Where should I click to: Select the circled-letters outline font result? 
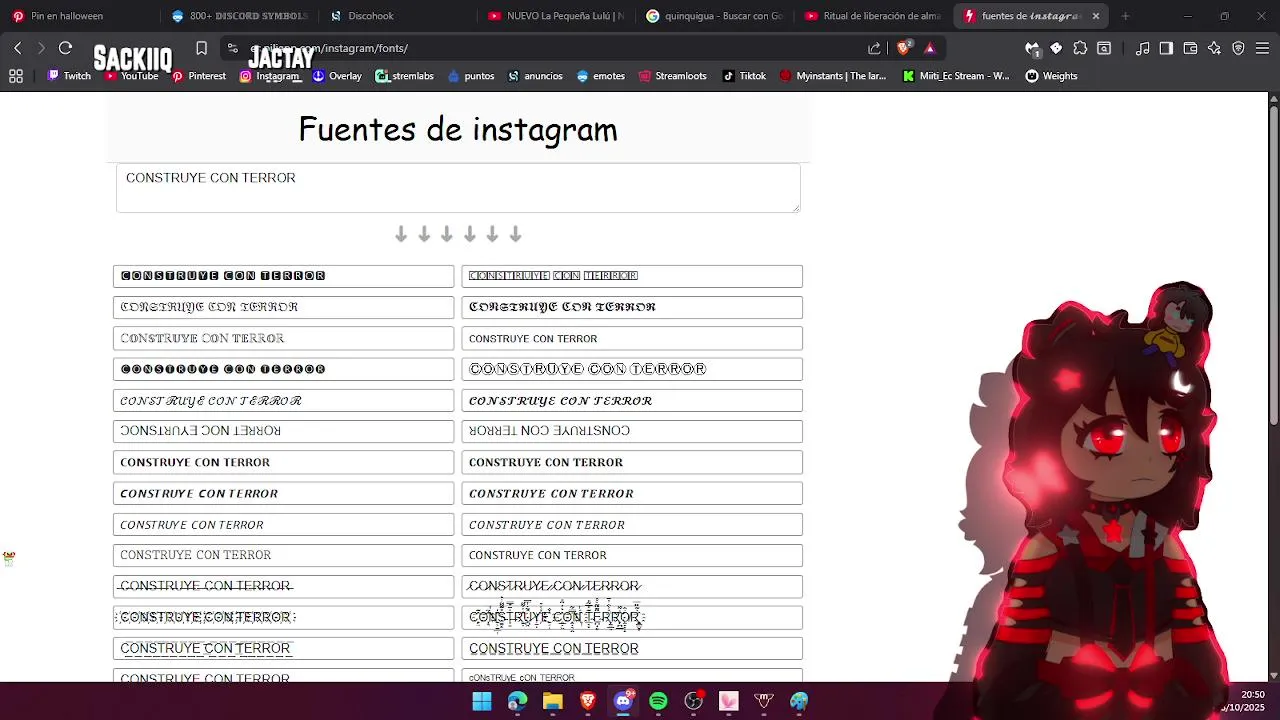(x=632, y=369)
